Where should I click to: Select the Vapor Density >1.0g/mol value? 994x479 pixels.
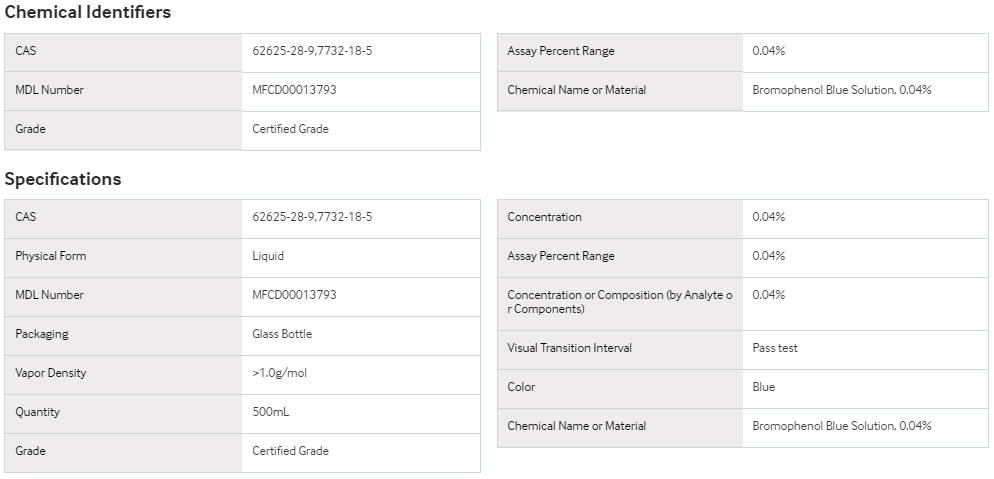280,373
